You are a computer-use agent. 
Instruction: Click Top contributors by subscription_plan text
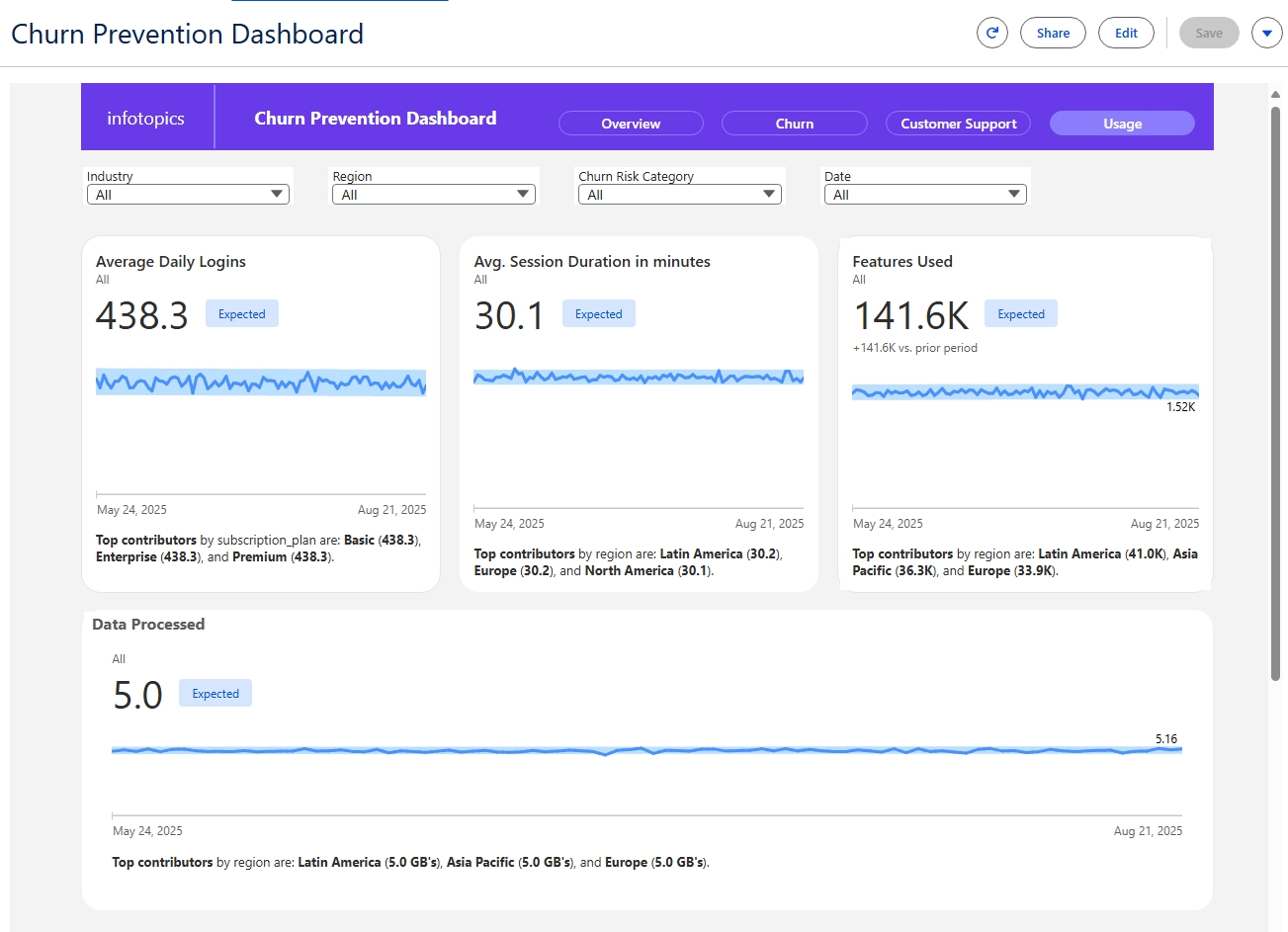259,549
